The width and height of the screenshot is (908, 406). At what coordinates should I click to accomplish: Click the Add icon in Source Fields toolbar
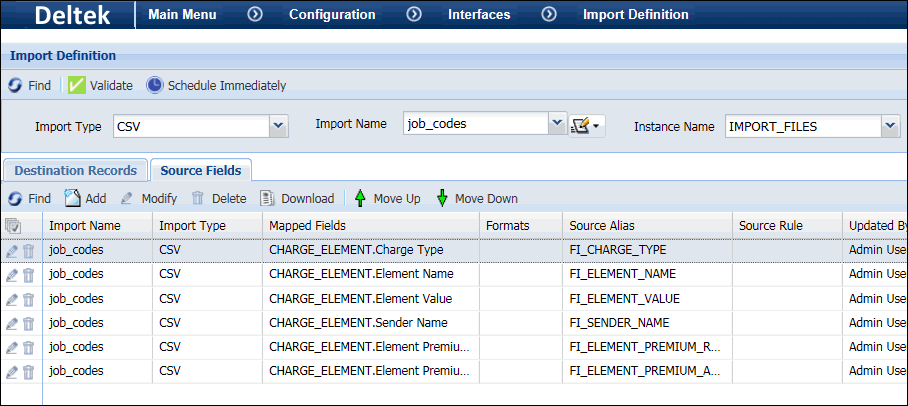tap(73, 199)
